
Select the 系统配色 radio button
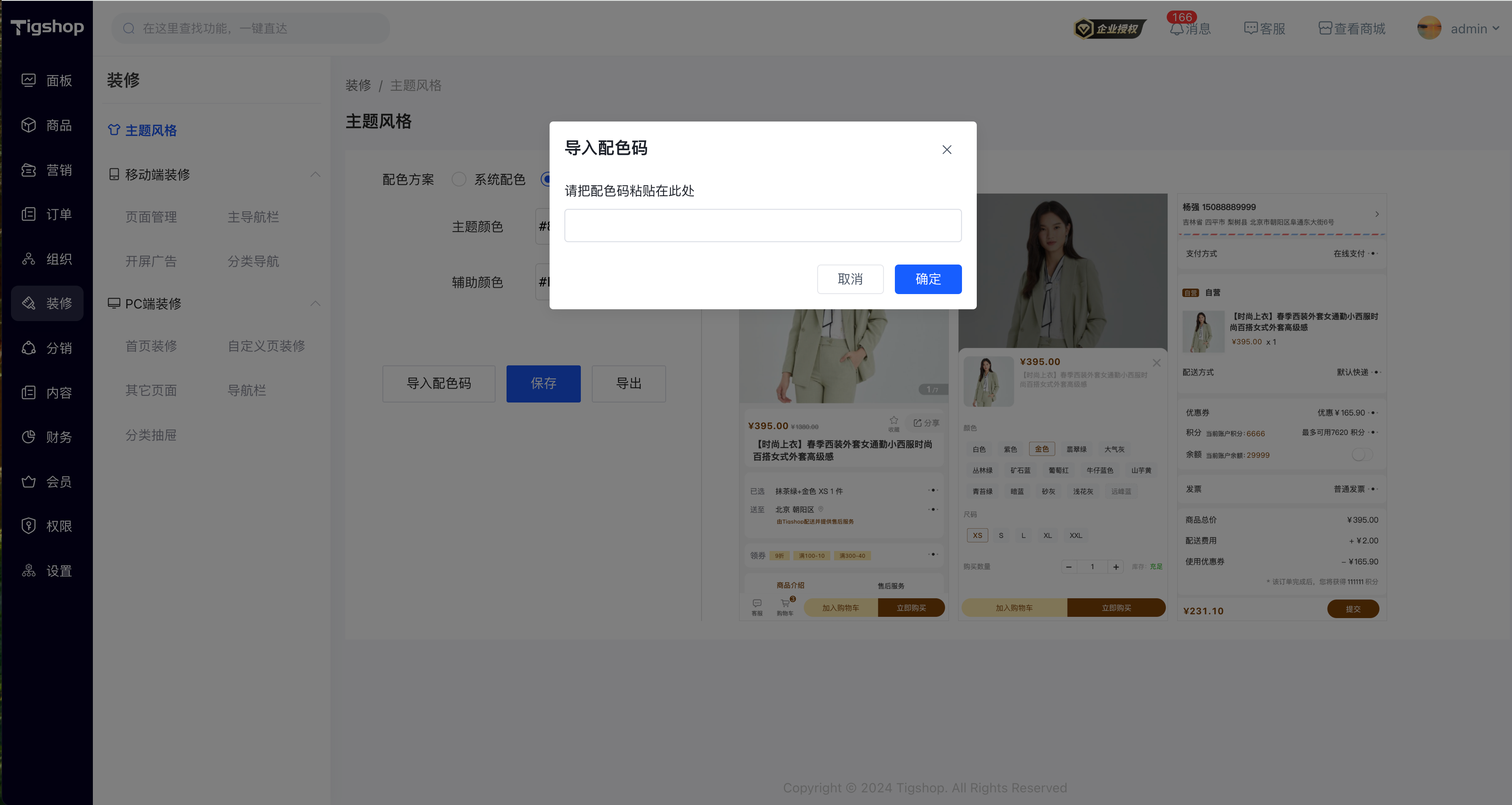click(459, 179)
